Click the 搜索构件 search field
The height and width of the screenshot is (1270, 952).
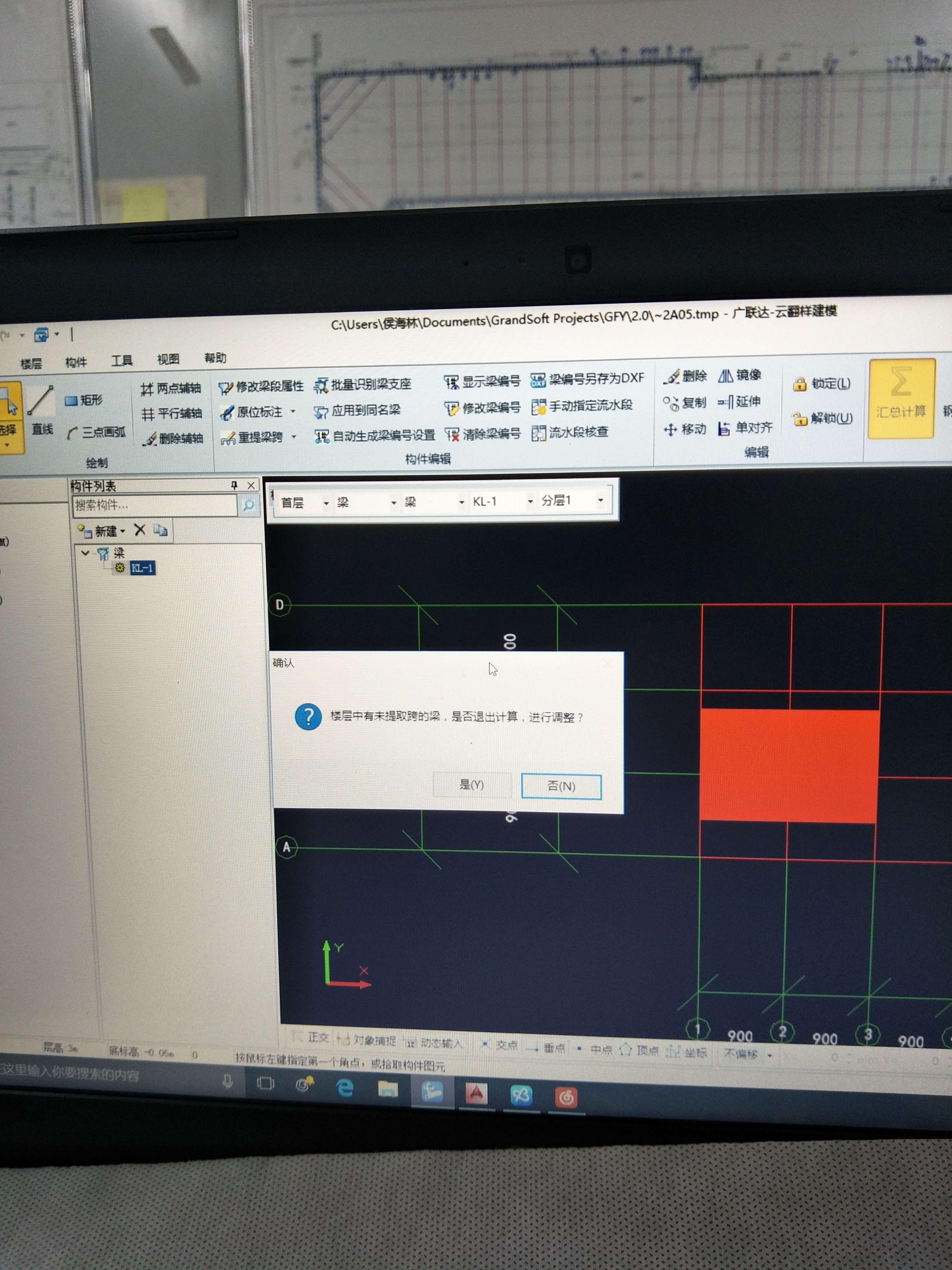point(155,505)
